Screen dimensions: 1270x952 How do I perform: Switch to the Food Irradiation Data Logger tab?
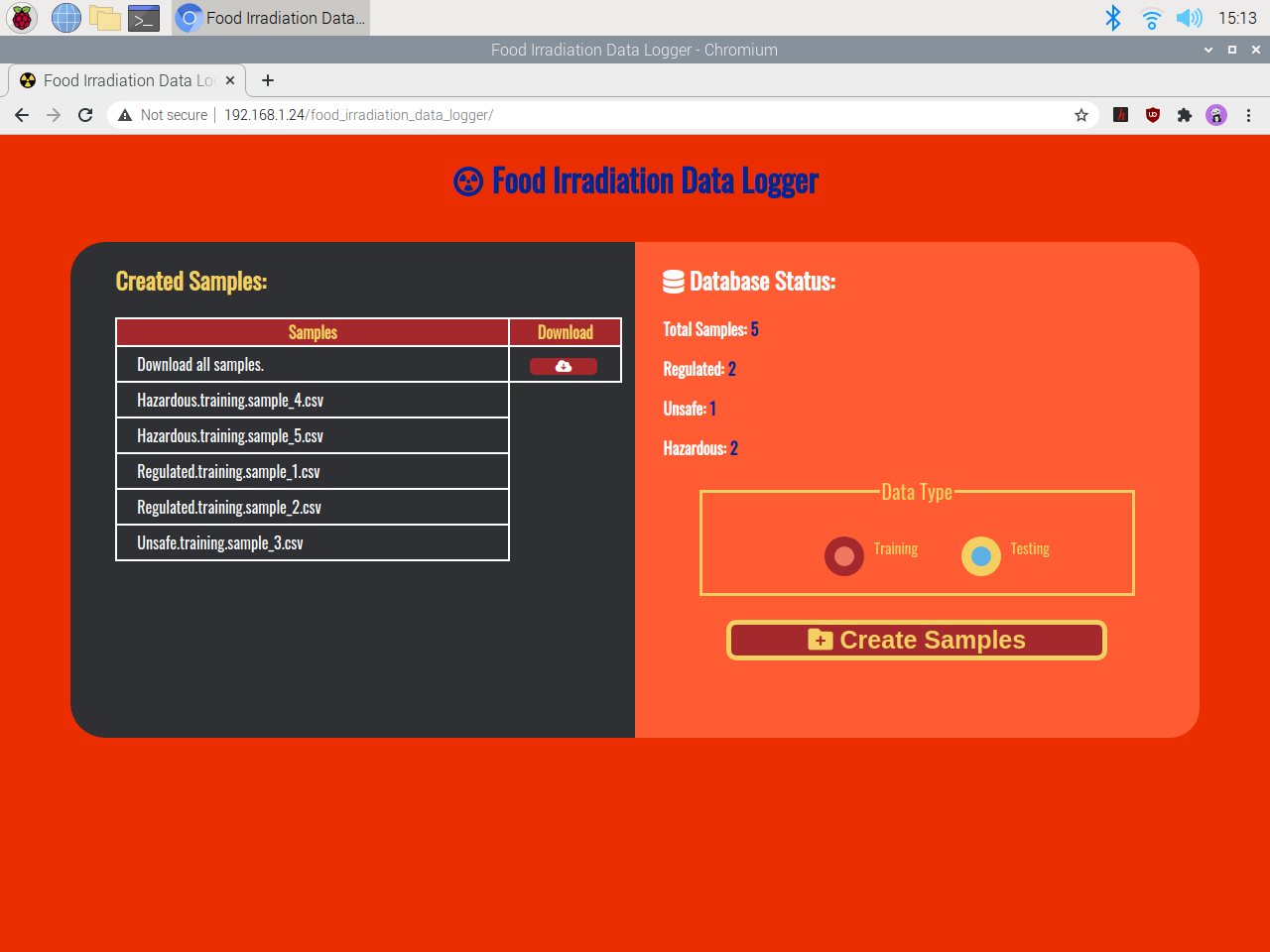tap(119, 80)
